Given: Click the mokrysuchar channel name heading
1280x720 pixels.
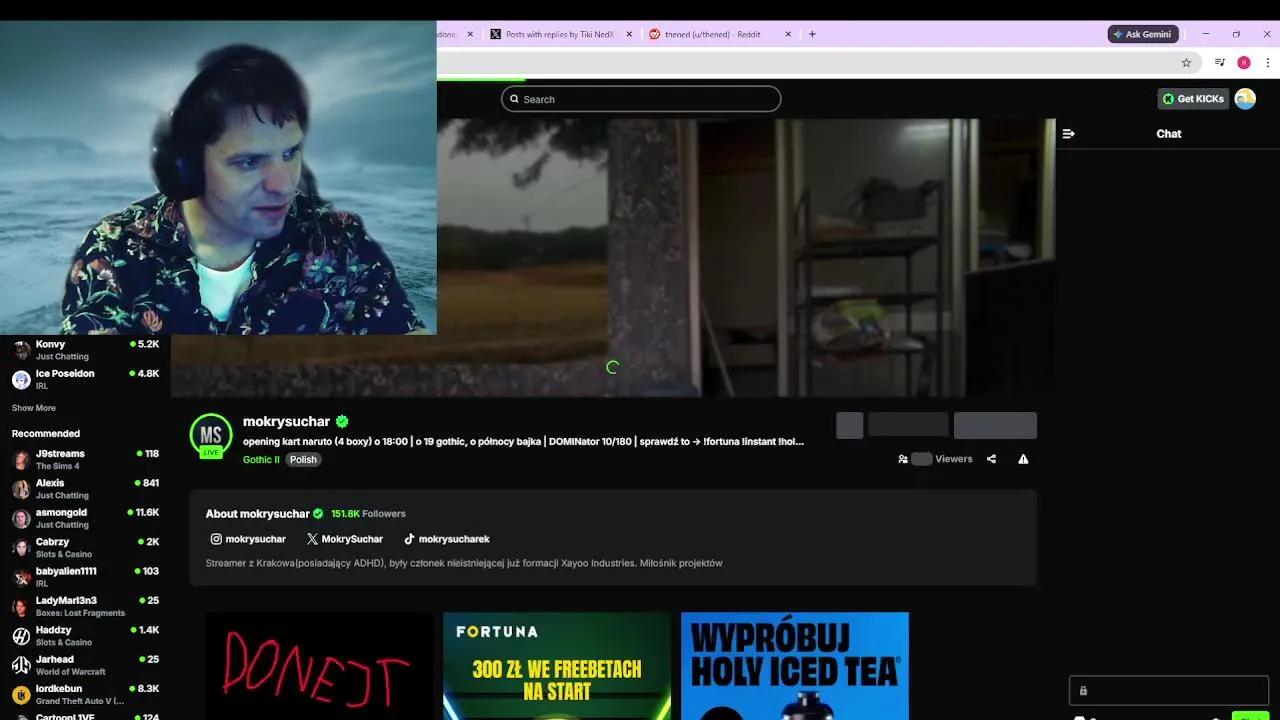Looking at the screenshot, I should click(x=286, y=421).
